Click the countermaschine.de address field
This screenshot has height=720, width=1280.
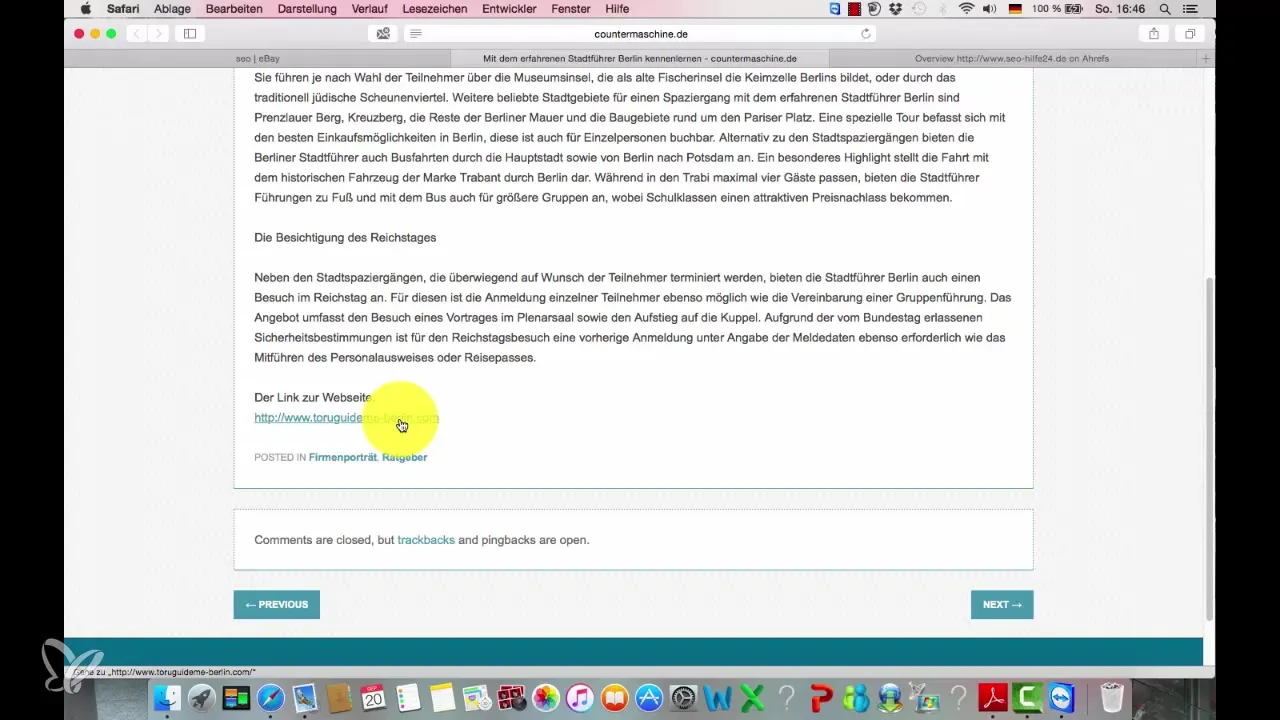click(641, 34)
